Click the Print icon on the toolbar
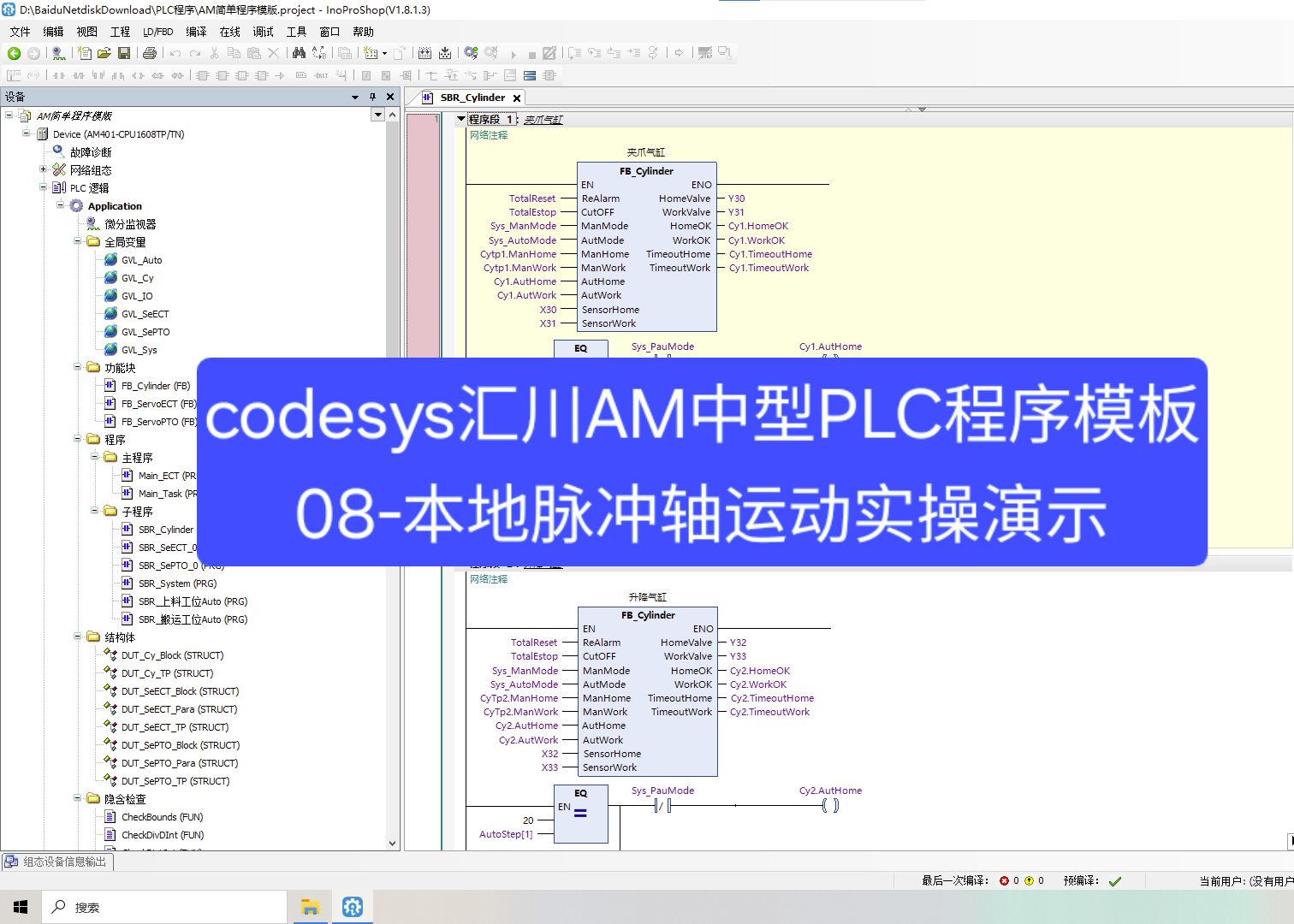1294x924 pixels. pyautogui.click(x=148, y=52)
